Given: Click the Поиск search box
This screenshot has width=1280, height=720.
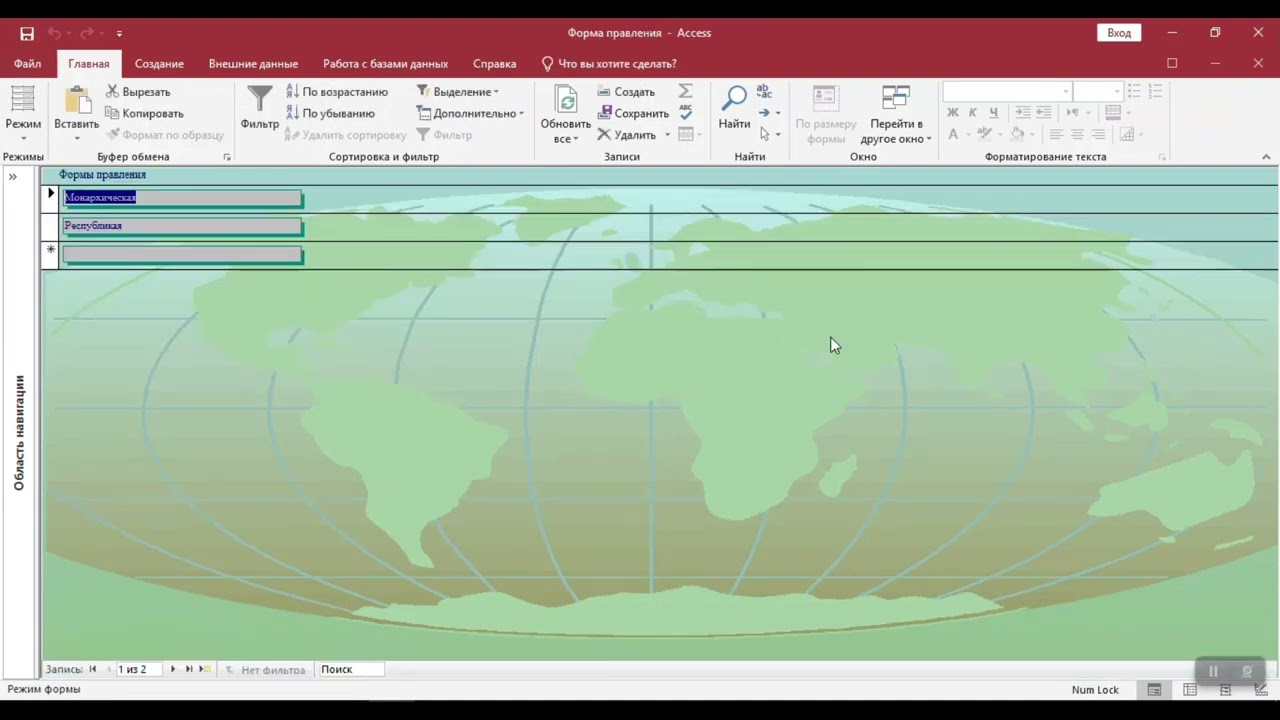Looking at the screenshot, I should point(350,669).
